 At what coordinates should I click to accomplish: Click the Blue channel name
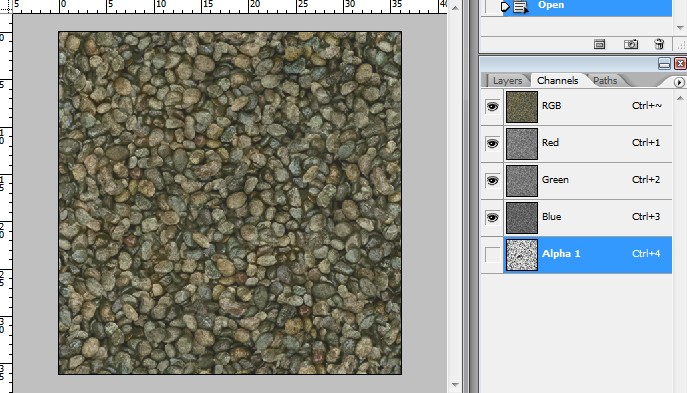click(x=551, y=216)
